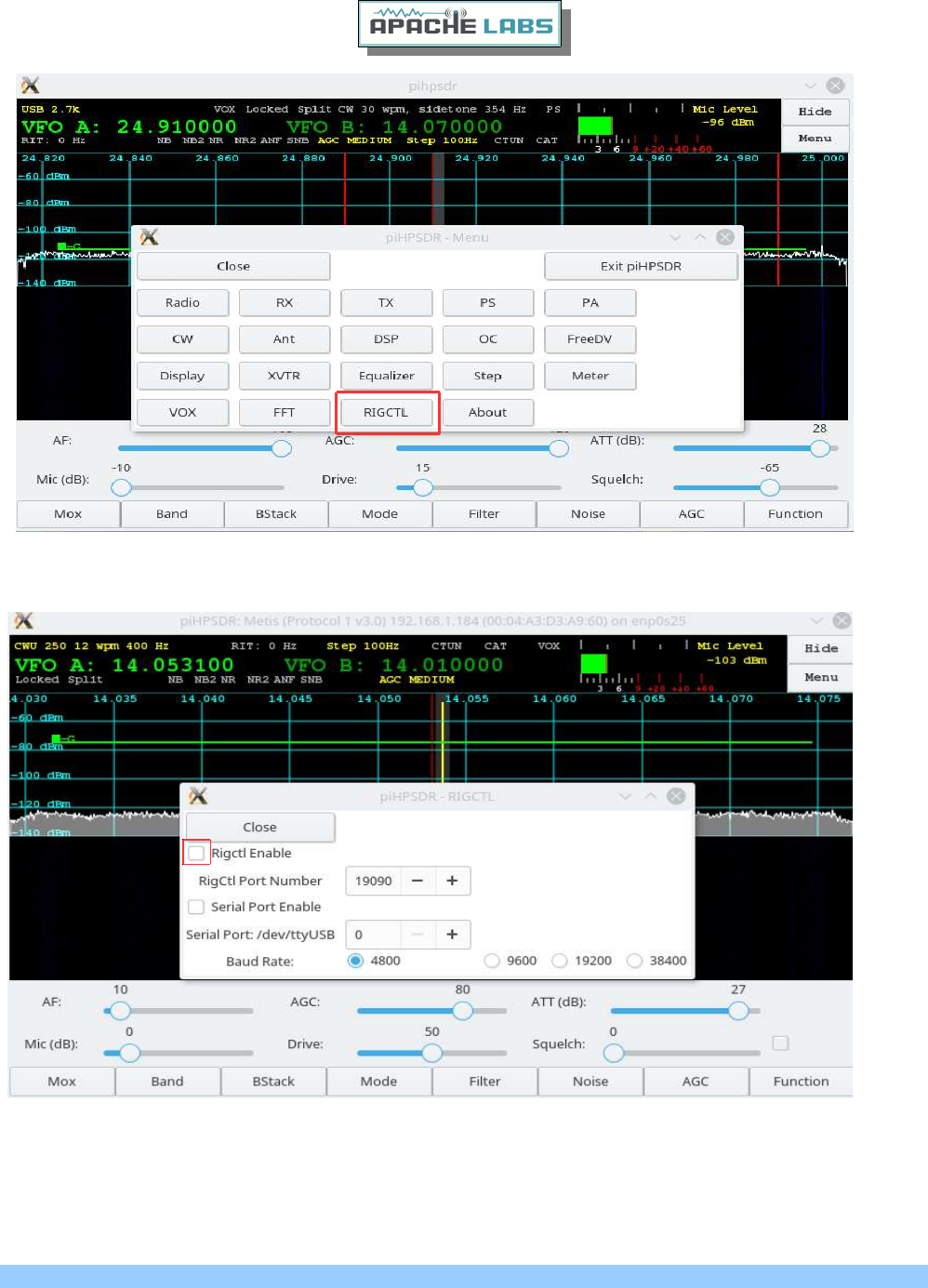This screenshot has height=1288, width=928.
Task: Click Close in the piHPSDR Menu dialog
Action: click(233, 266)
